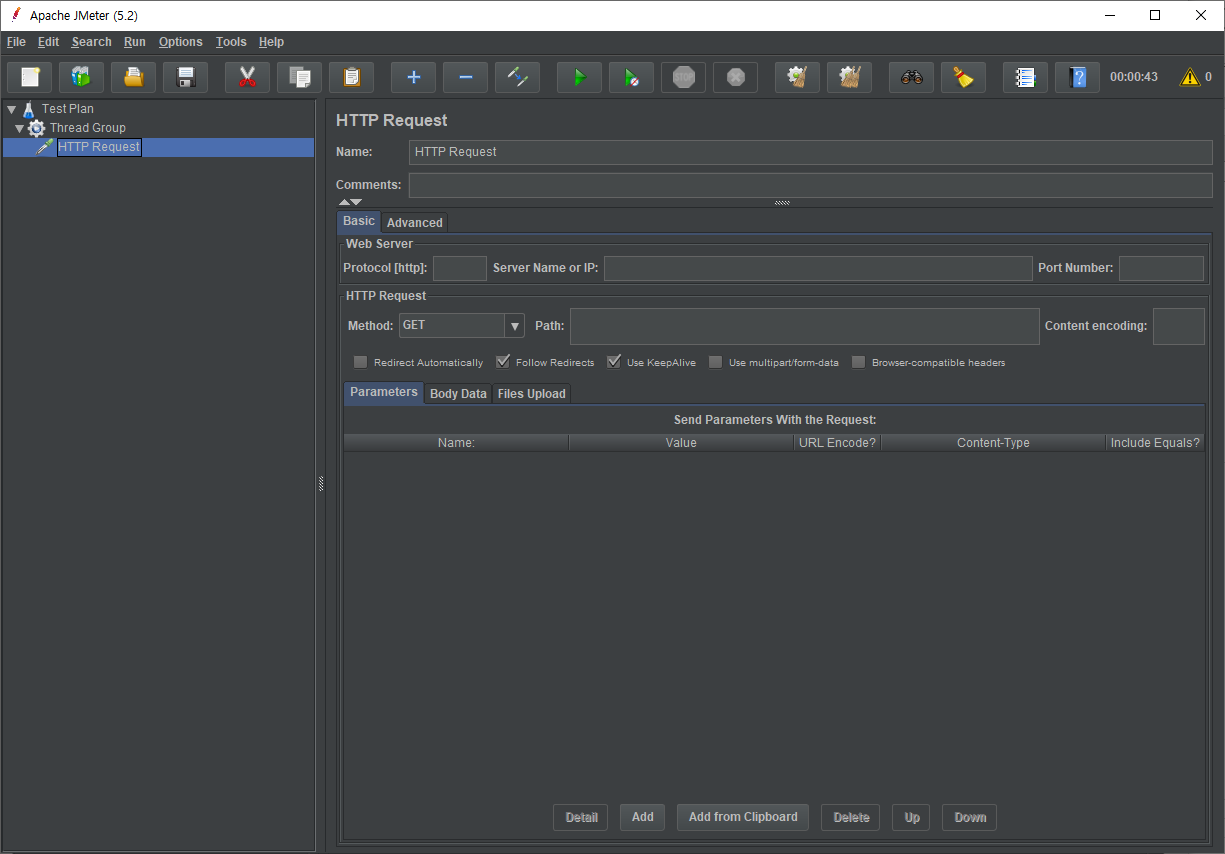This screenshot has width=1225, height=854.
Task: Open Search with binoculars icon
Action: [912, 77]
